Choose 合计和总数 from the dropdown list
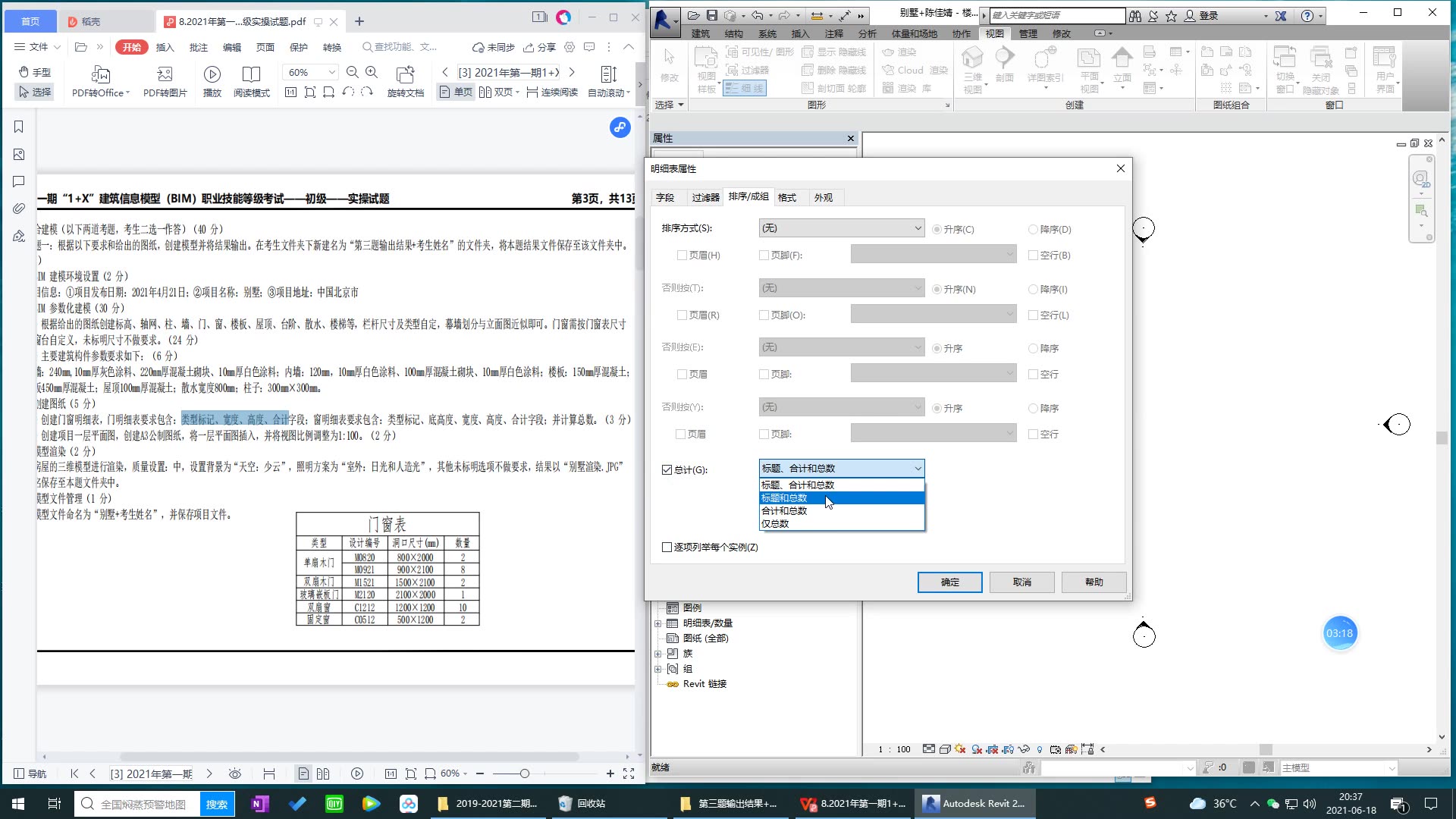The width and height of the screenshot is (1456, 819). click(784, 511)
